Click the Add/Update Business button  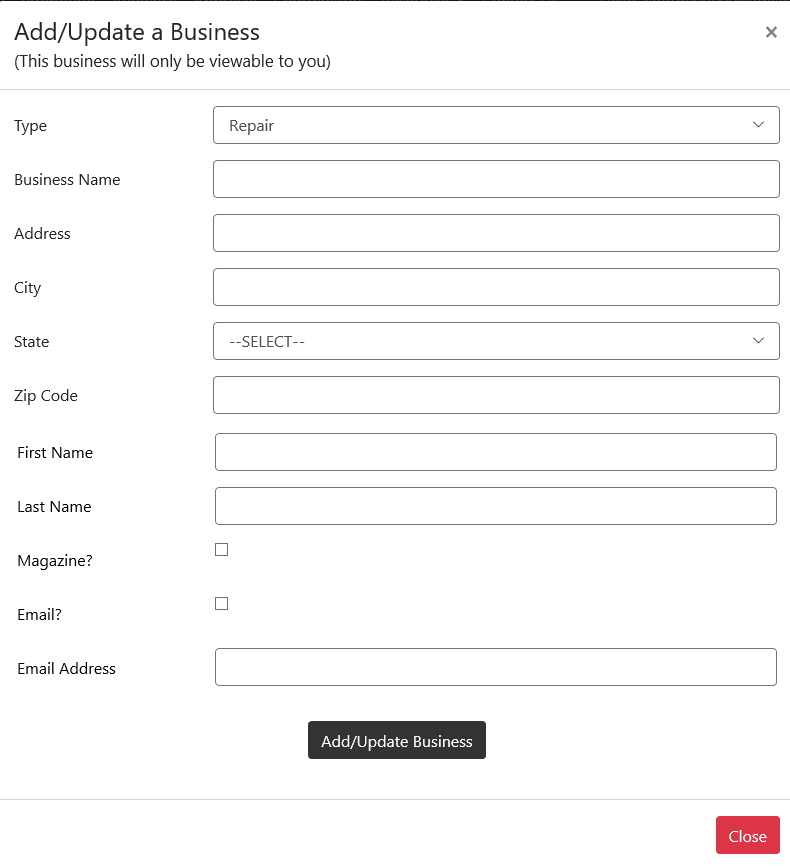click(x=396, y=740)
